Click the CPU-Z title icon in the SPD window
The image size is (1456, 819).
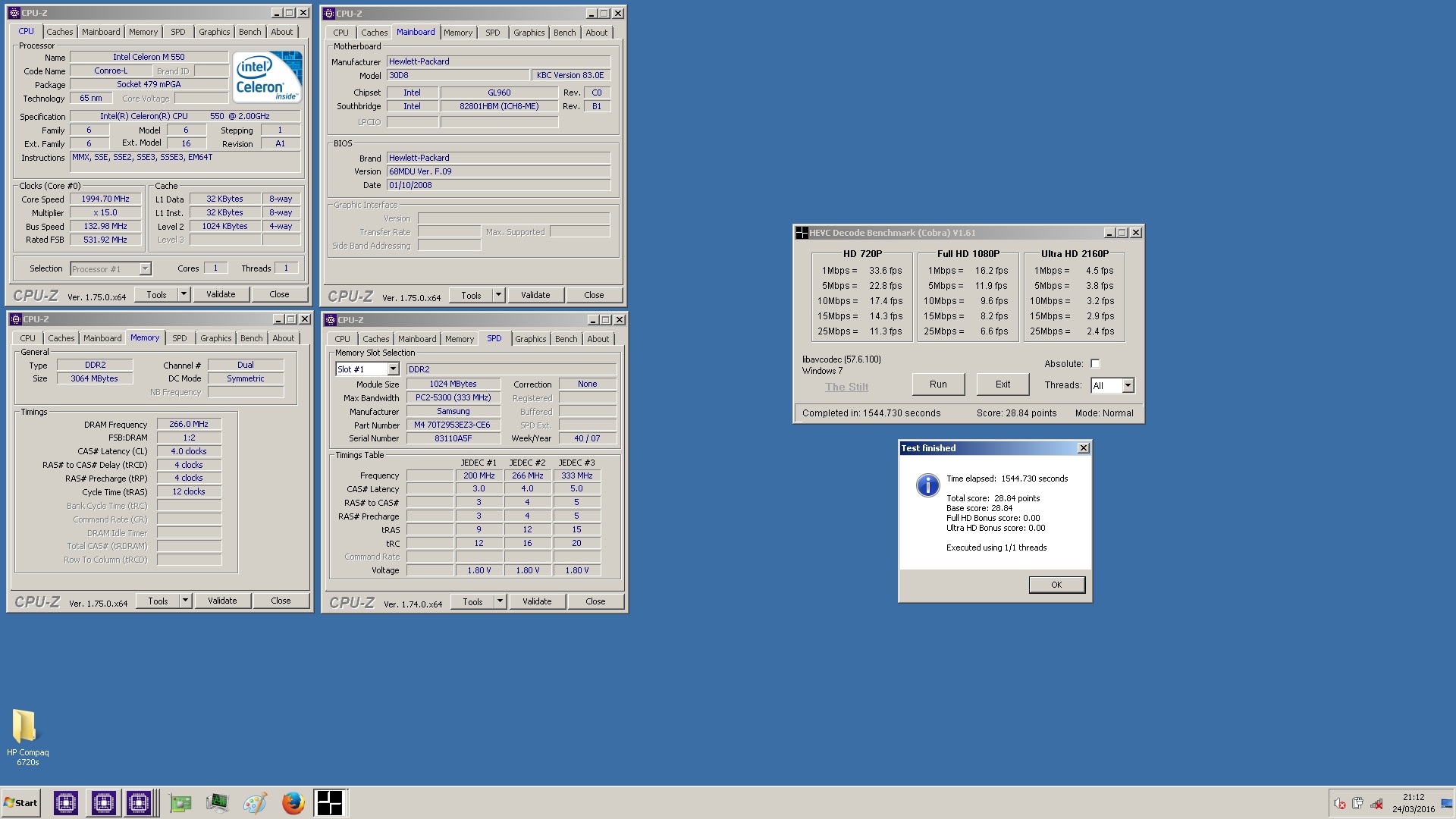click(x=331, y=320)
